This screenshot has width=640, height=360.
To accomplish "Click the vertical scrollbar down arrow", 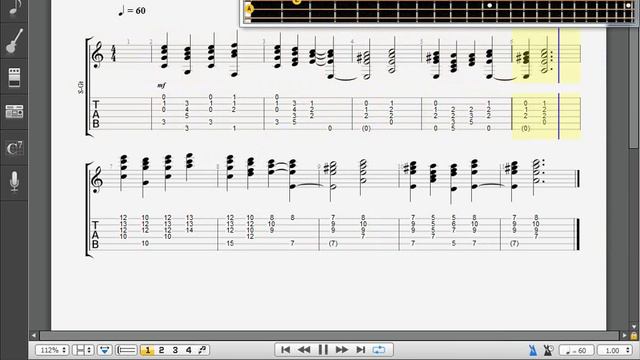I will (x=634, y=327).
